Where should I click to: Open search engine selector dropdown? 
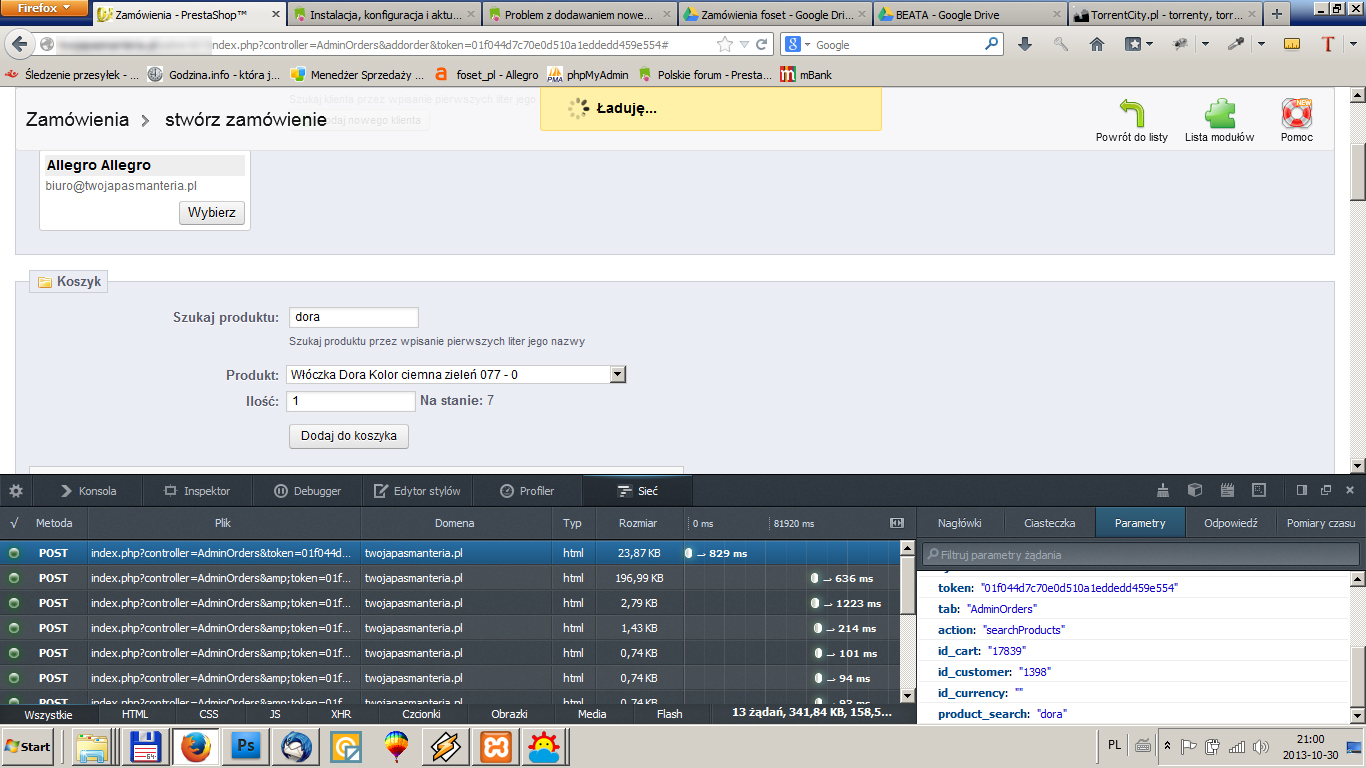click(x=795, y=45)
